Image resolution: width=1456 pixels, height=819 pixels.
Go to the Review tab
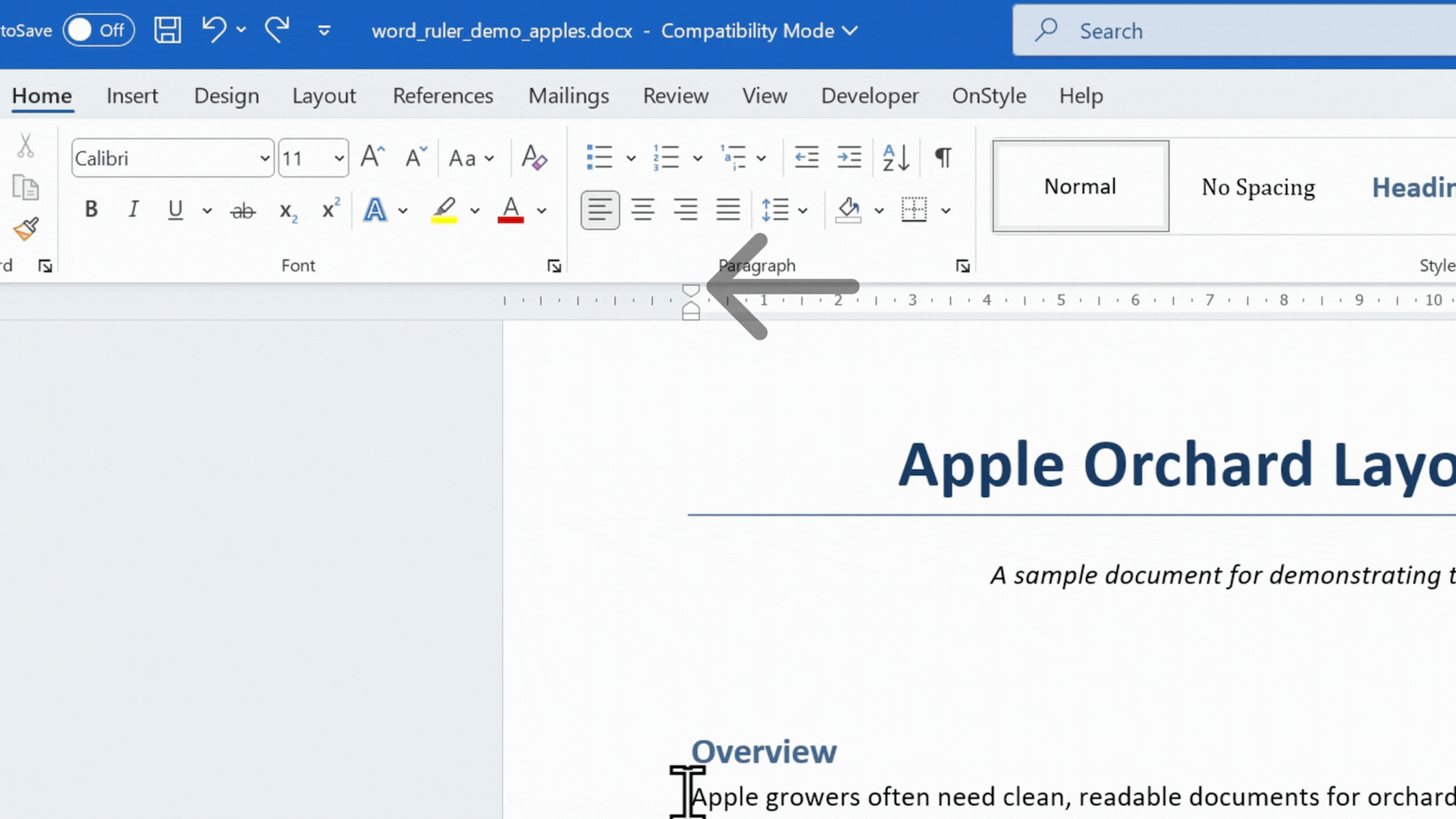click(x=676, y=96)
